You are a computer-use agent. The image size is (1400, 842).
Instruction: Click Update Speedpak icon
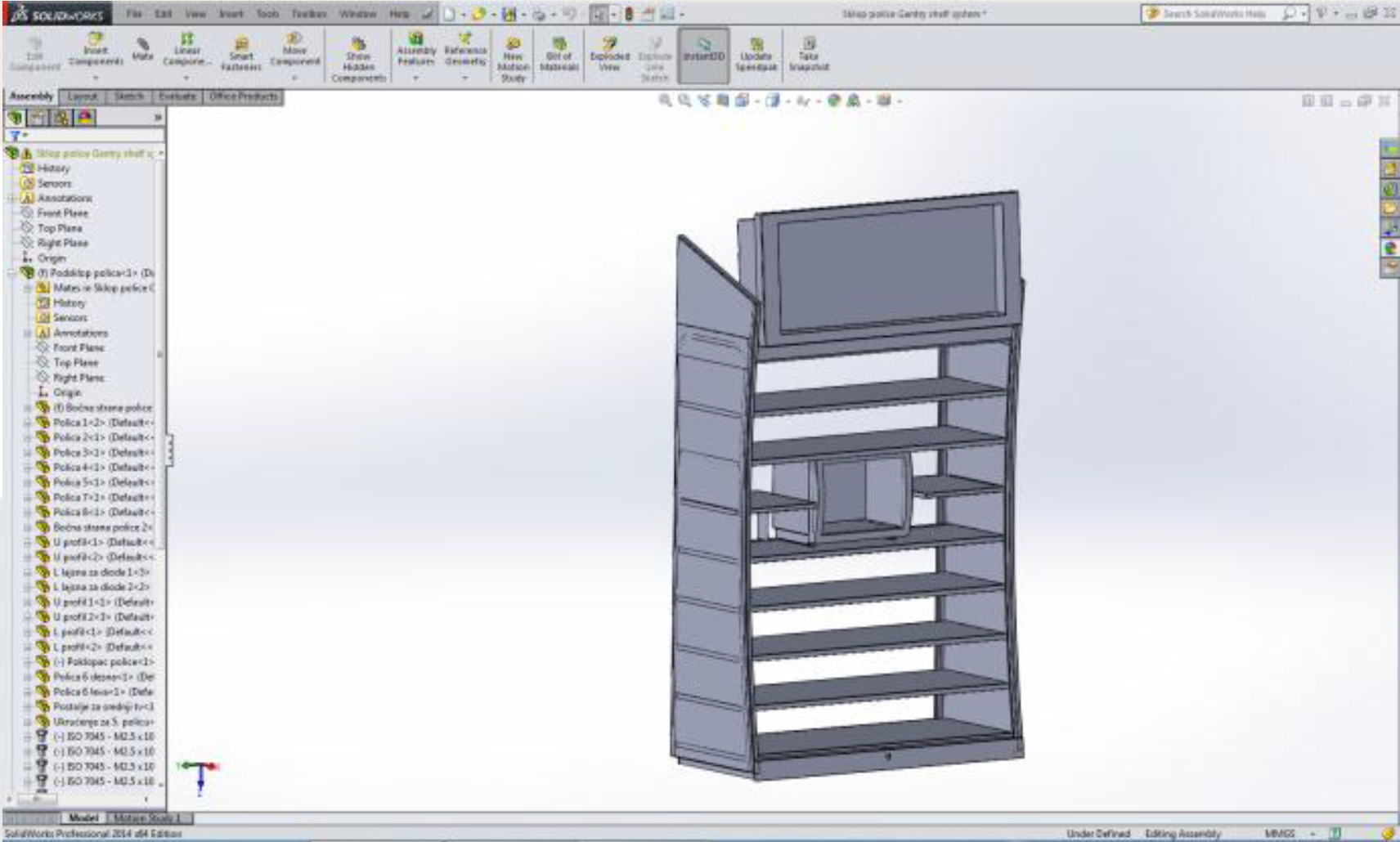click(756, 54)
